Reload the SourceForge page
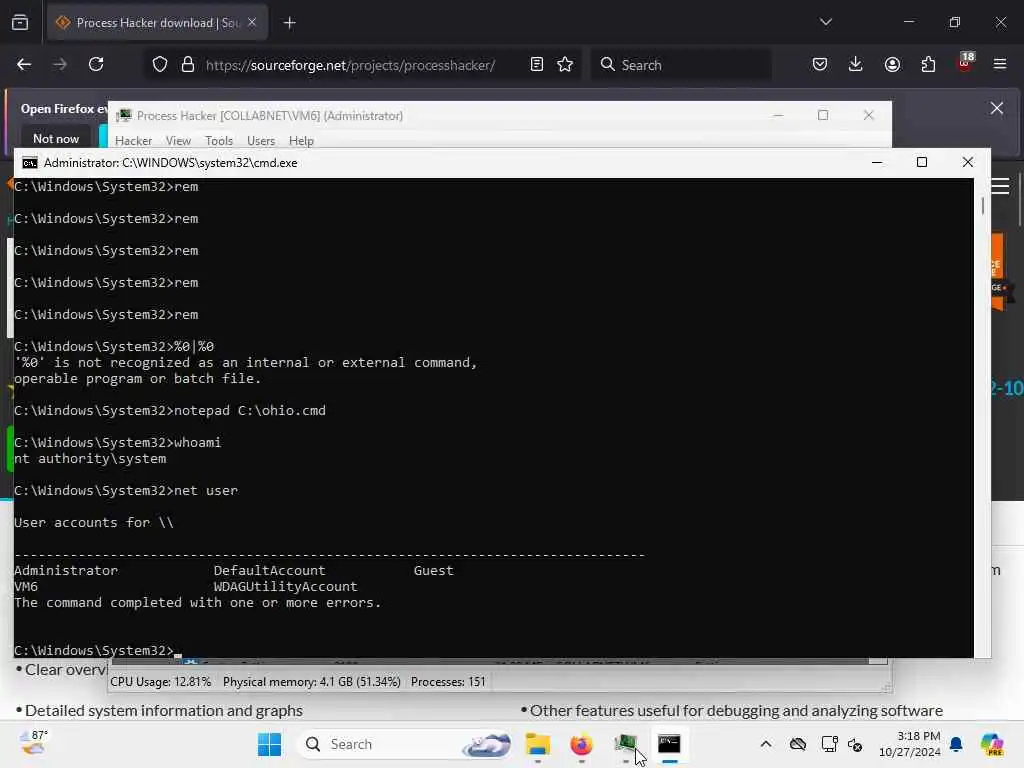 (x=96, y=64)
